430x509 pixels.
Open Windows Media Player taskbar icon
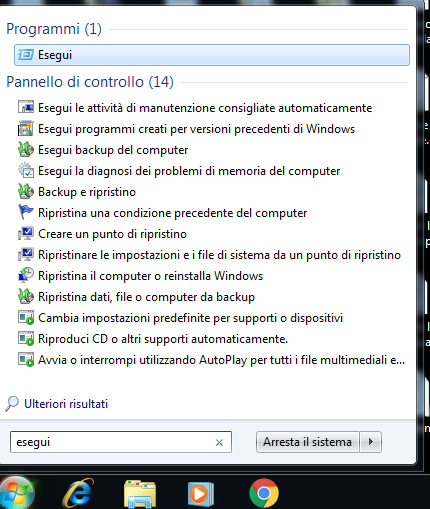(201, 494)
